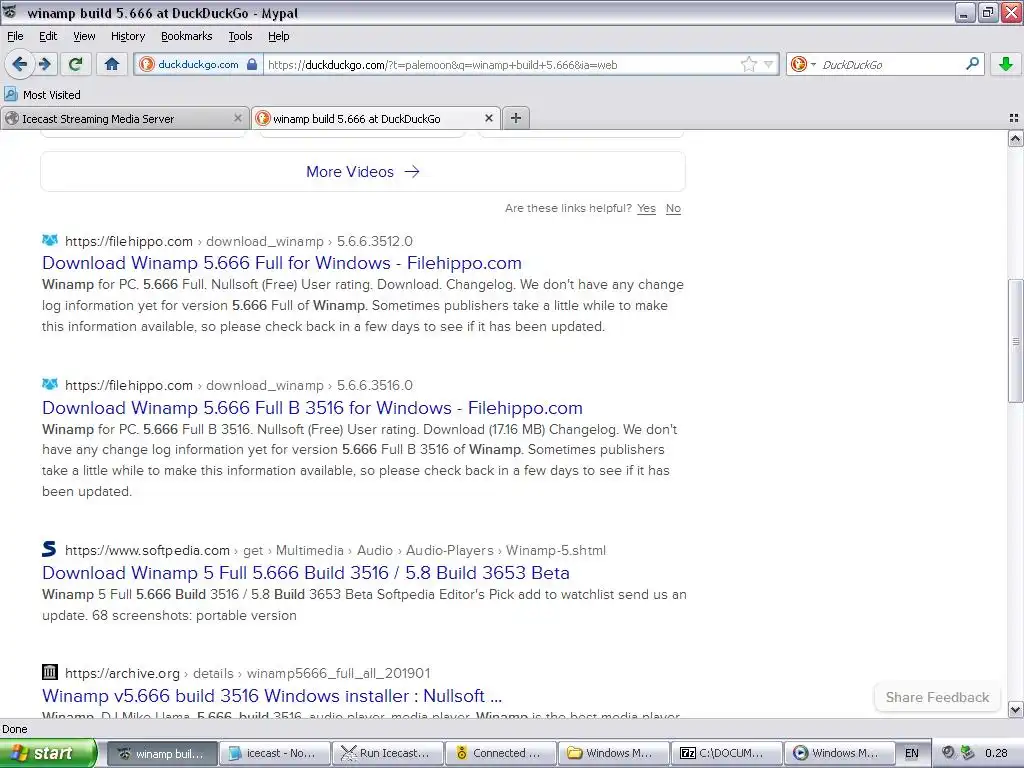Bookmark this page with the star icon
The width and height of the screenshot is (1024, 768).
(748, 64)
